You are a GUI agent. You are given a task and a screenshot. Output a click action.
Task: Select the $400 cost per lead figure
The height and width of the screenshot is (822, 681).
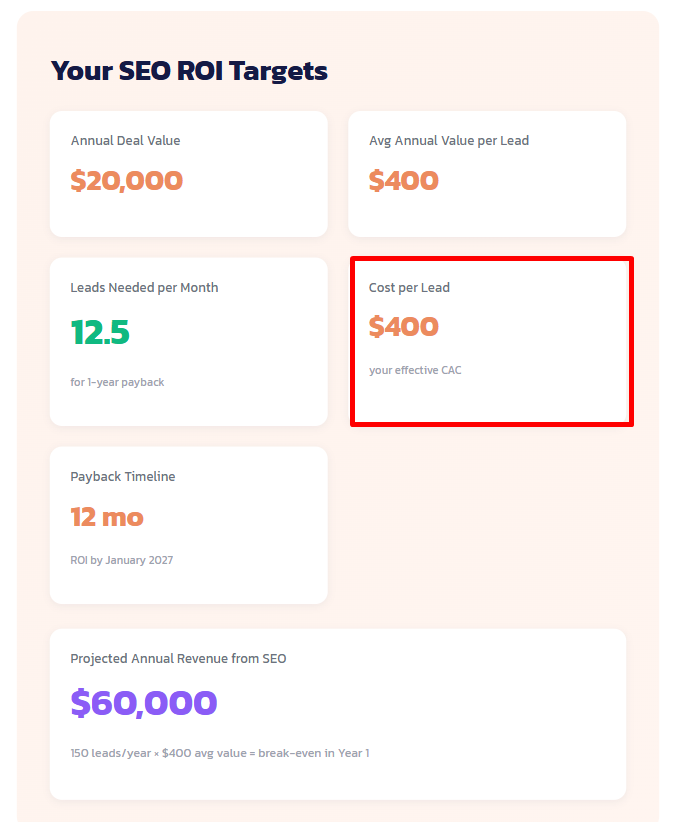(x=404, y=327)
